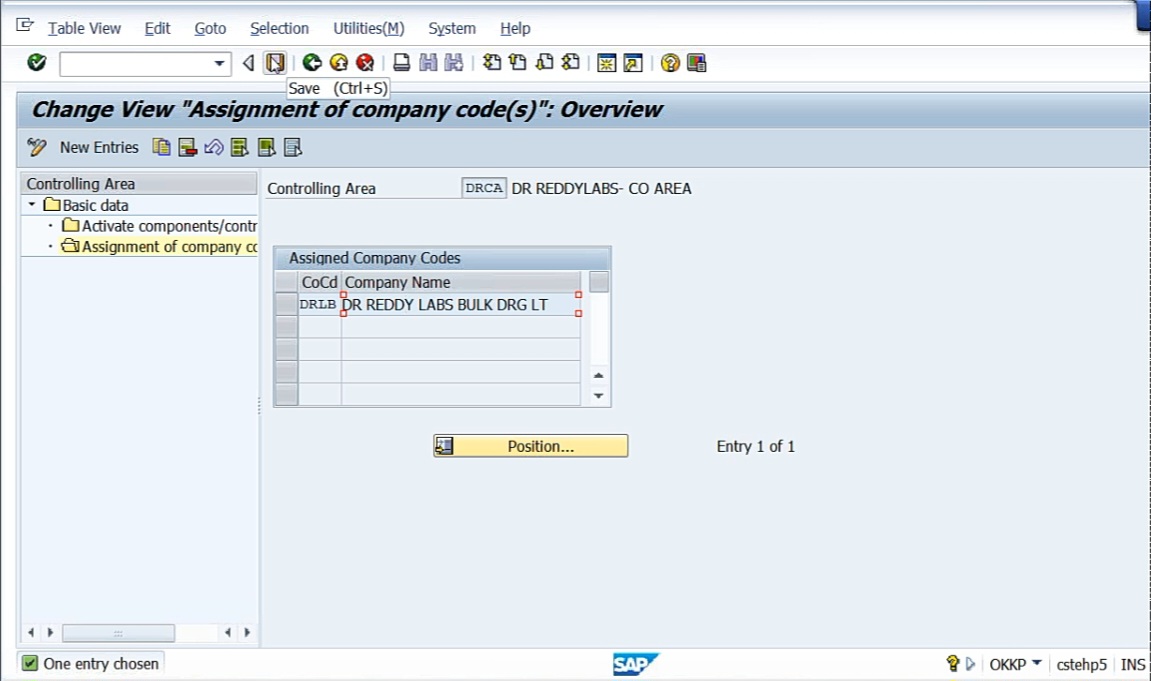Click the Undo Change icon

[214, 148]
